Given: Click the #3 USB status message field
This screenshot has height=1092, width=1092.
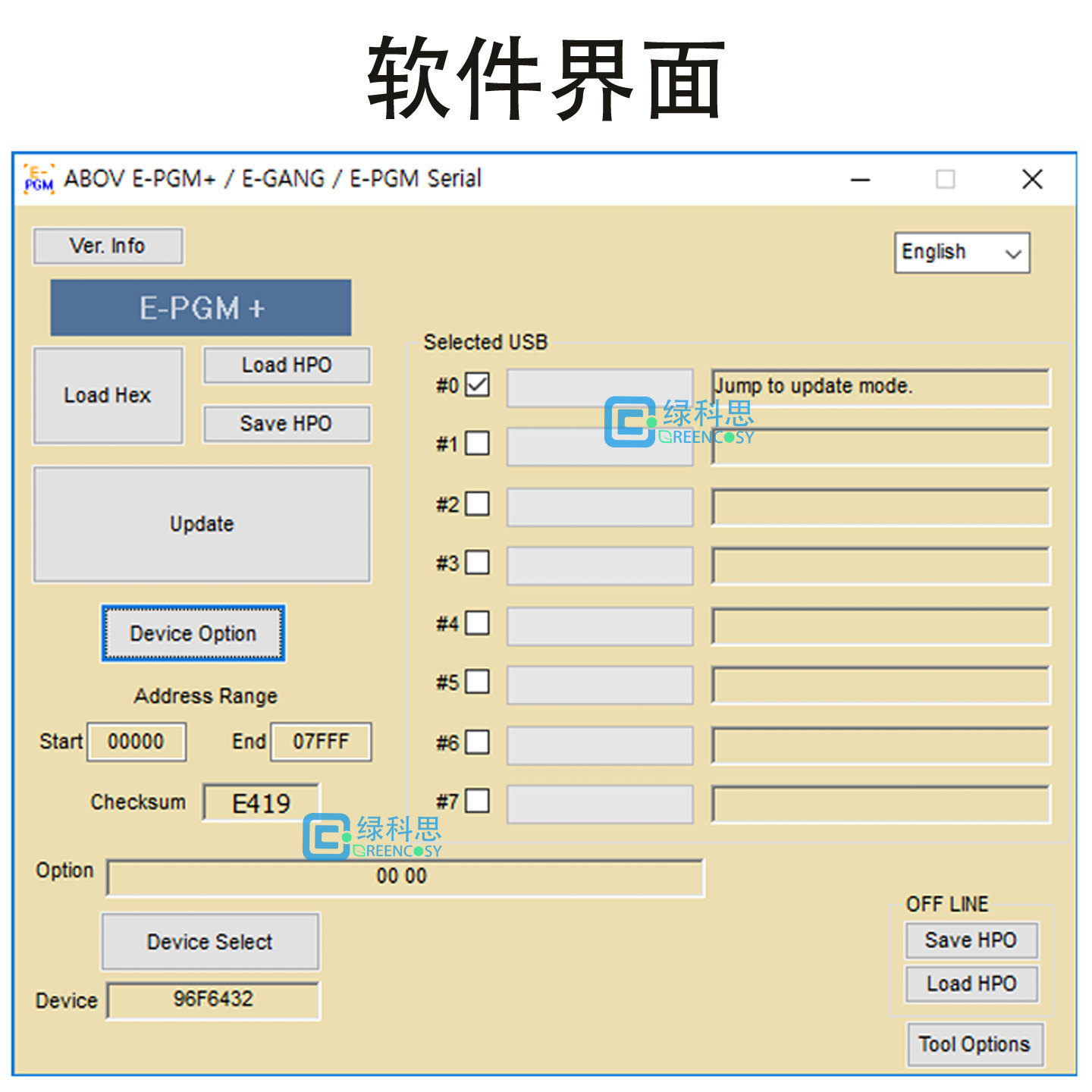Looking at the screenshot, I should [x=881, y=566].
